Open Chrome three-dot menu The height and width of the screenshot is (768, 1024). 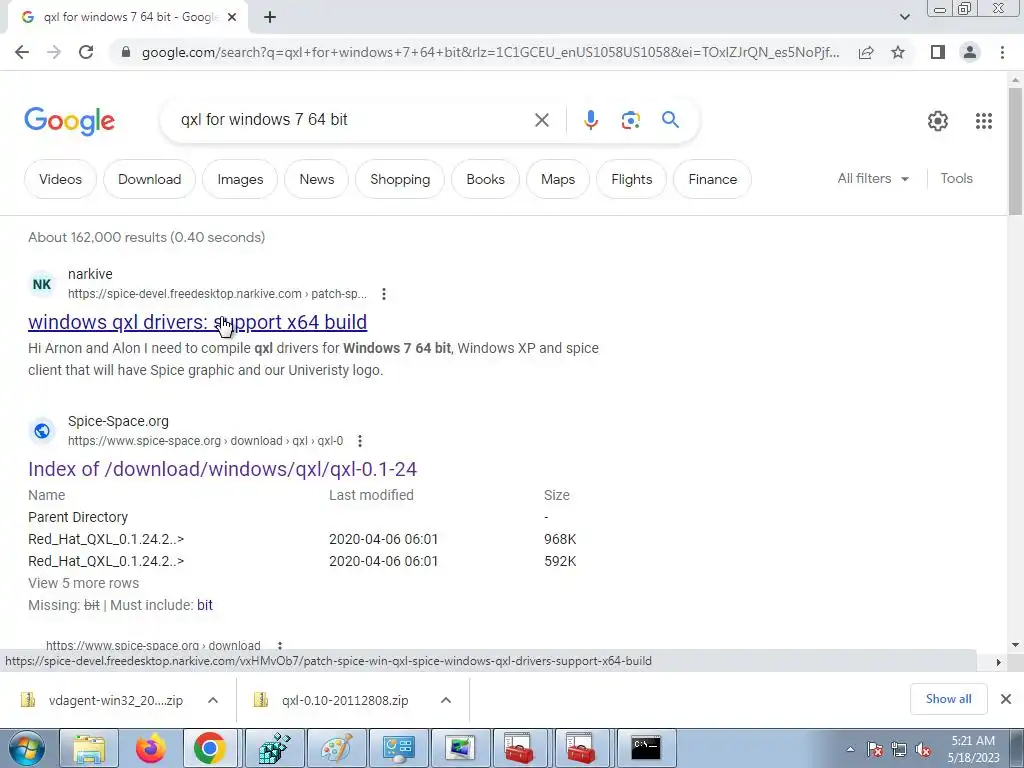(1002, 52)
